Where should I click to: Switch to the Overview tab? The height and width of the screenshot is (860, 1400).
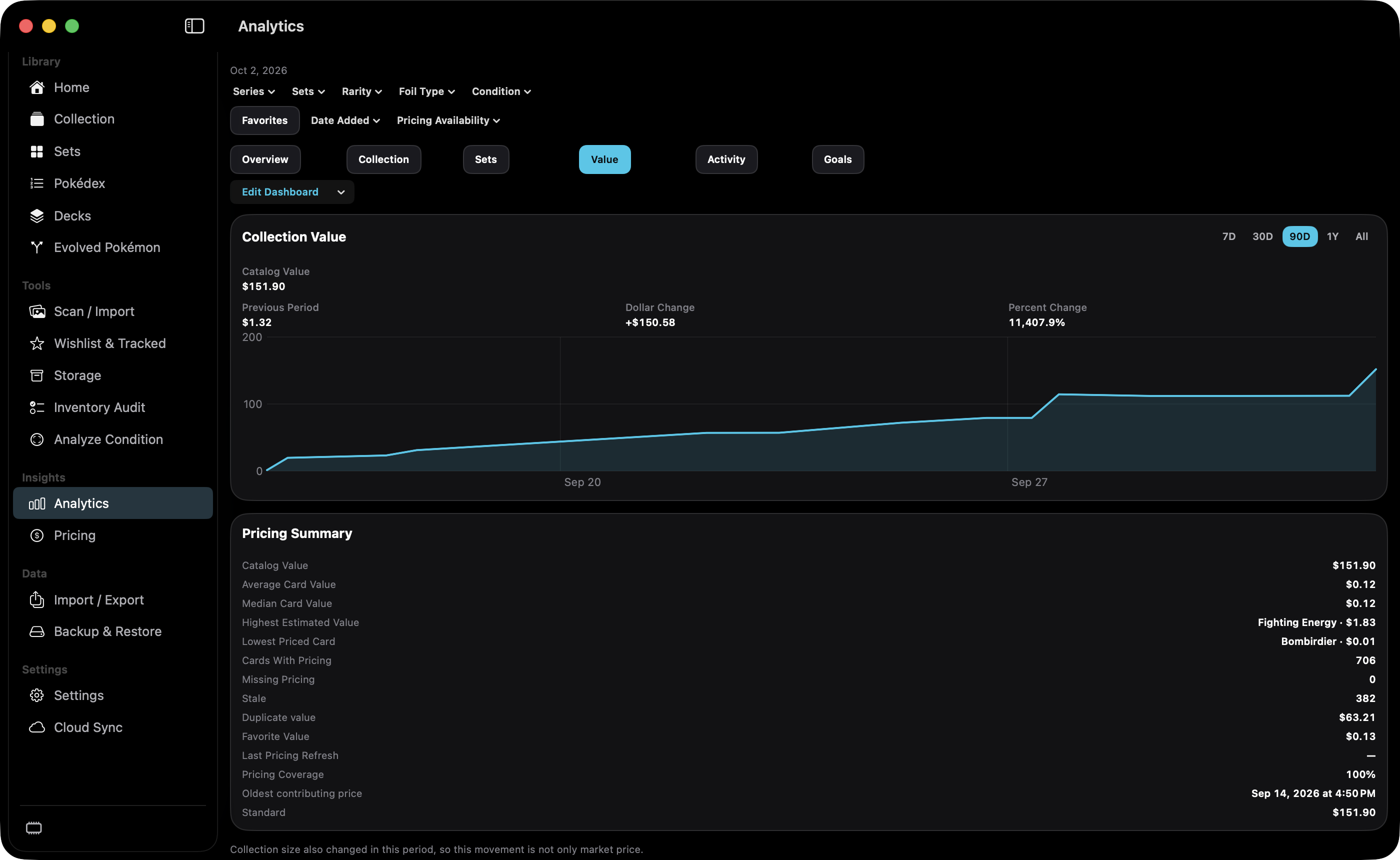click(x=265, y=159)
